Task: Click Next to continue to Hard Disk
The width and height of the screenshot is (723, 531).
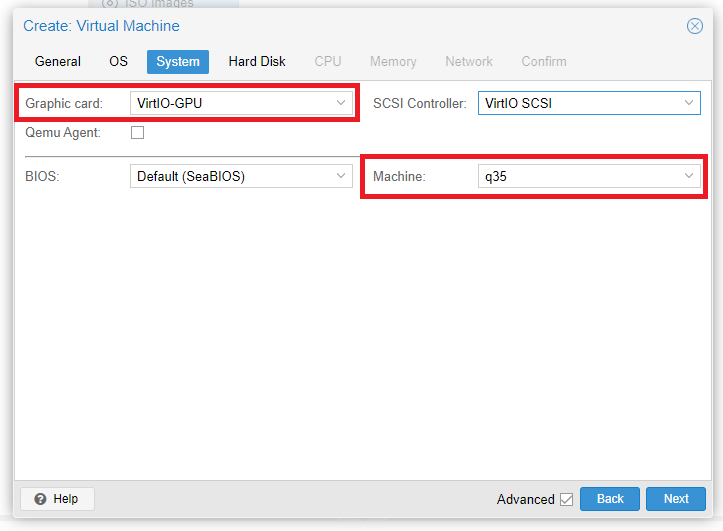Action: [x=676, y=499]
